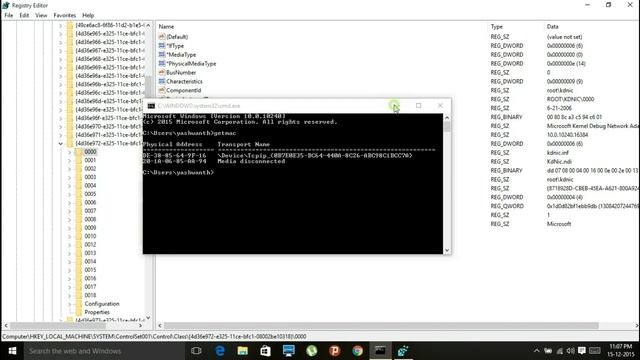
Task: Open the Windows Start menu
Action: click(12, 351)
